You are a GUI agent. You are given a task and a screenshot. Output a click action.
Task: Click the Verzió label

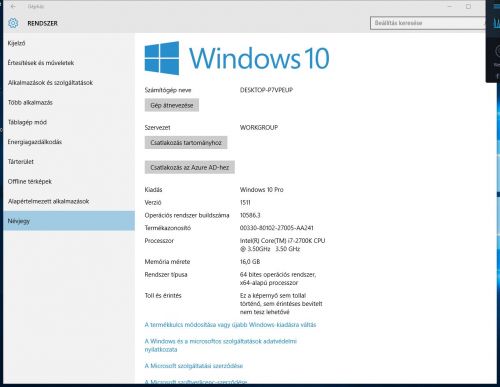click(153, 202)
